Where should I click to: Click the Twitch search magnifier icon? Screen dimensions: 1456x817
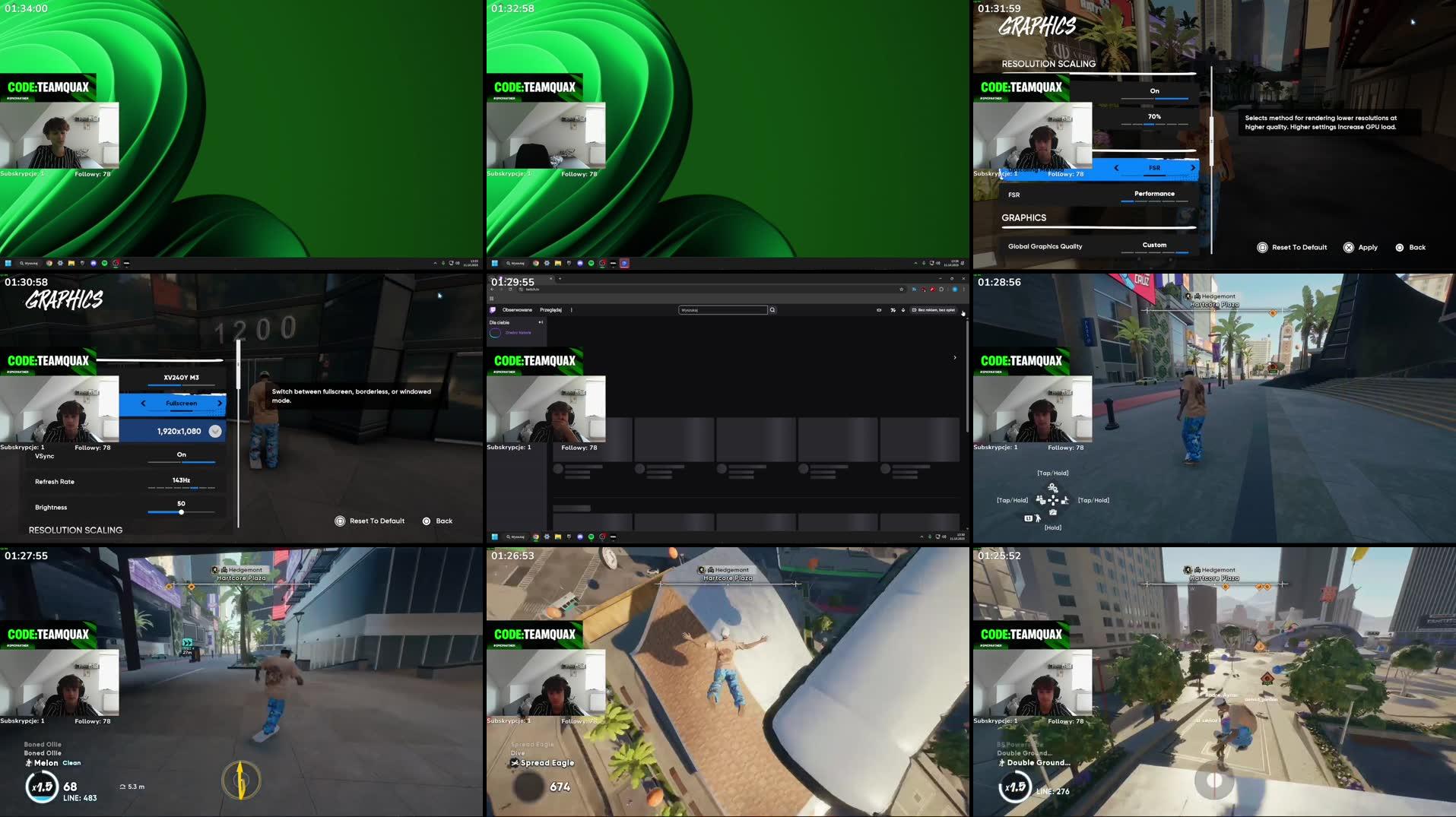point(772,310)
